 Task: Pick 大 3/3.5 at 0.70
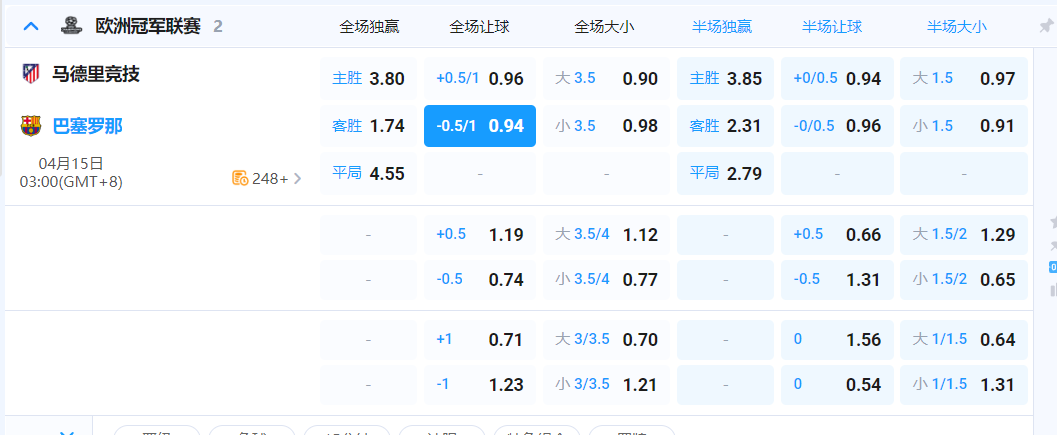click(x=607, y=339)
